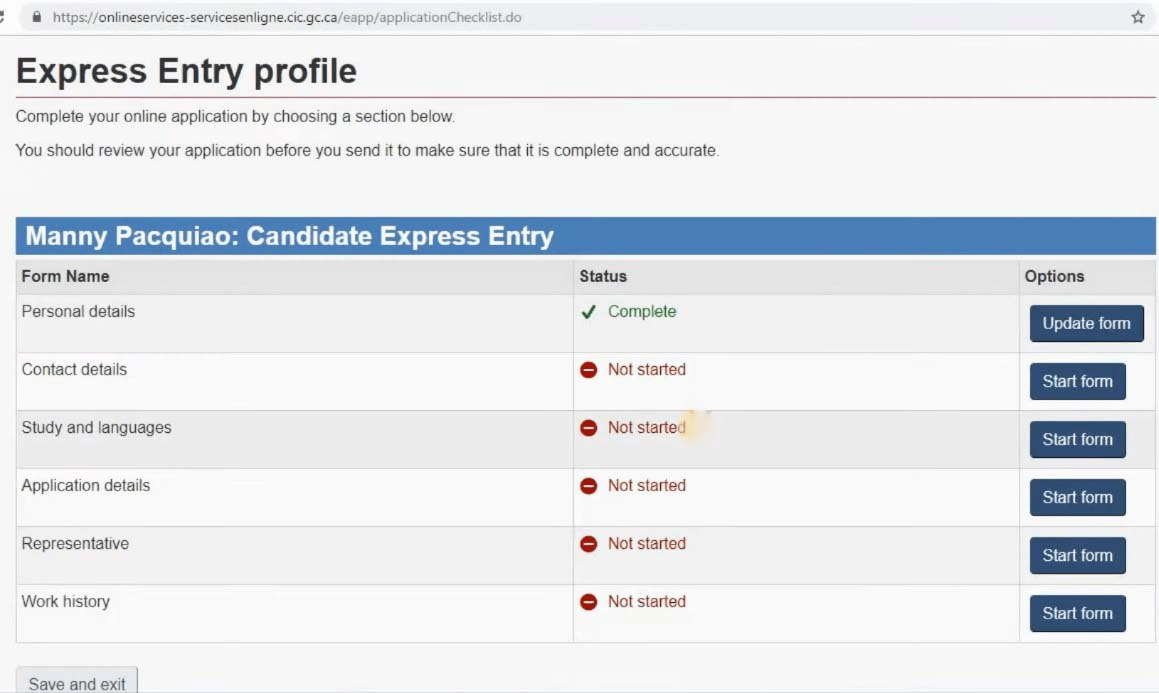Click the Manny Pacquiao candidate banner
Image resolution: width=1159 pixels, height=693 pixels.
coord(289,236)
